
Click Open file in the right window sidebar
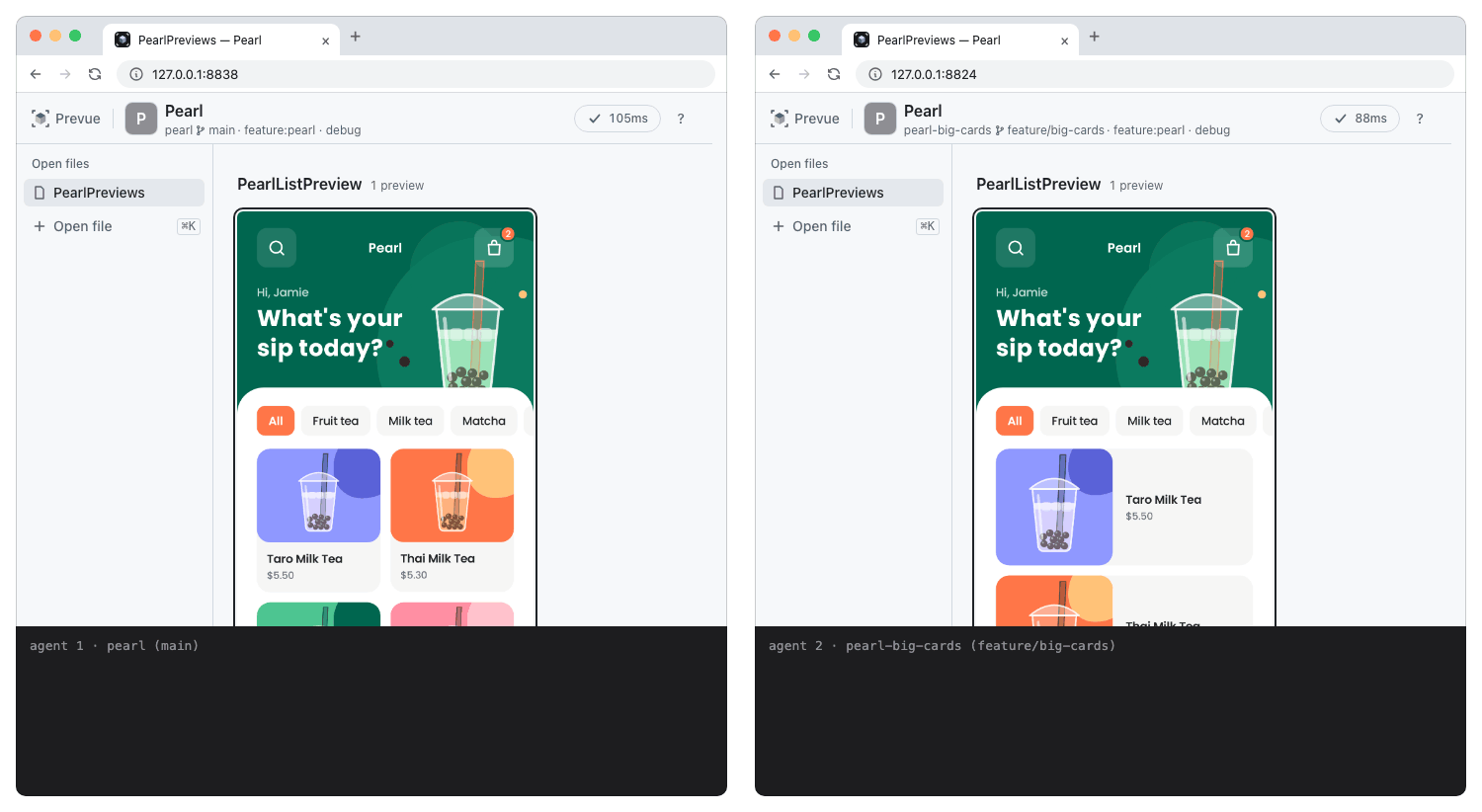point(853,226)
